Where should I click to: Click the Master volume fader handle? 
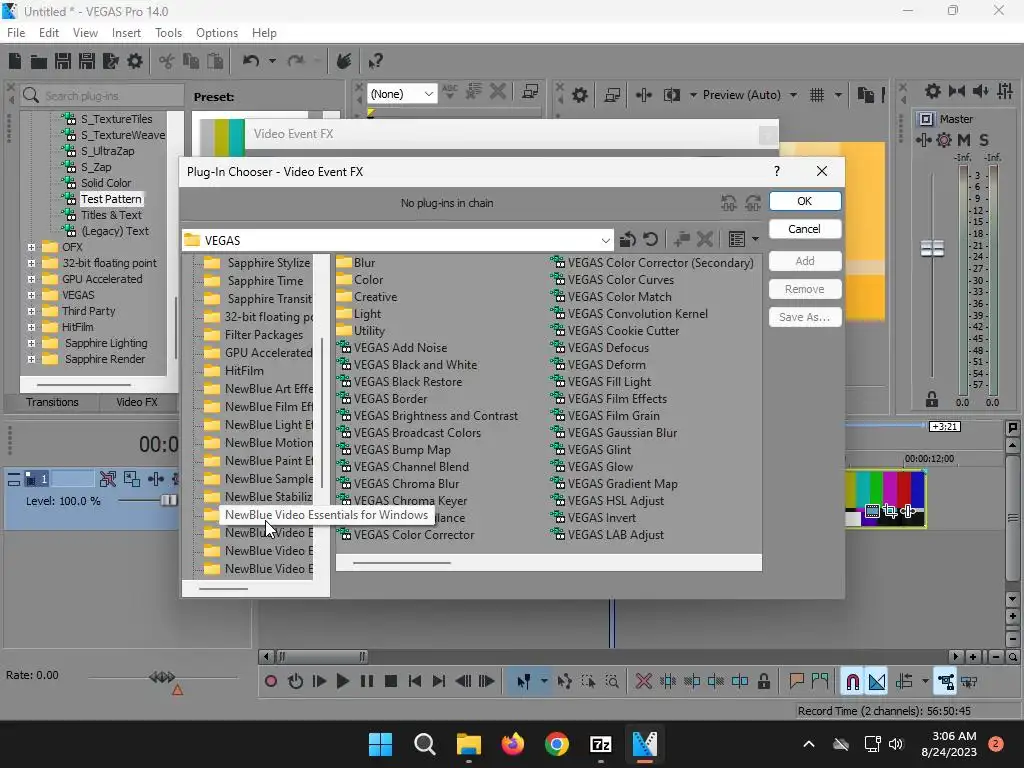(932, 248)
